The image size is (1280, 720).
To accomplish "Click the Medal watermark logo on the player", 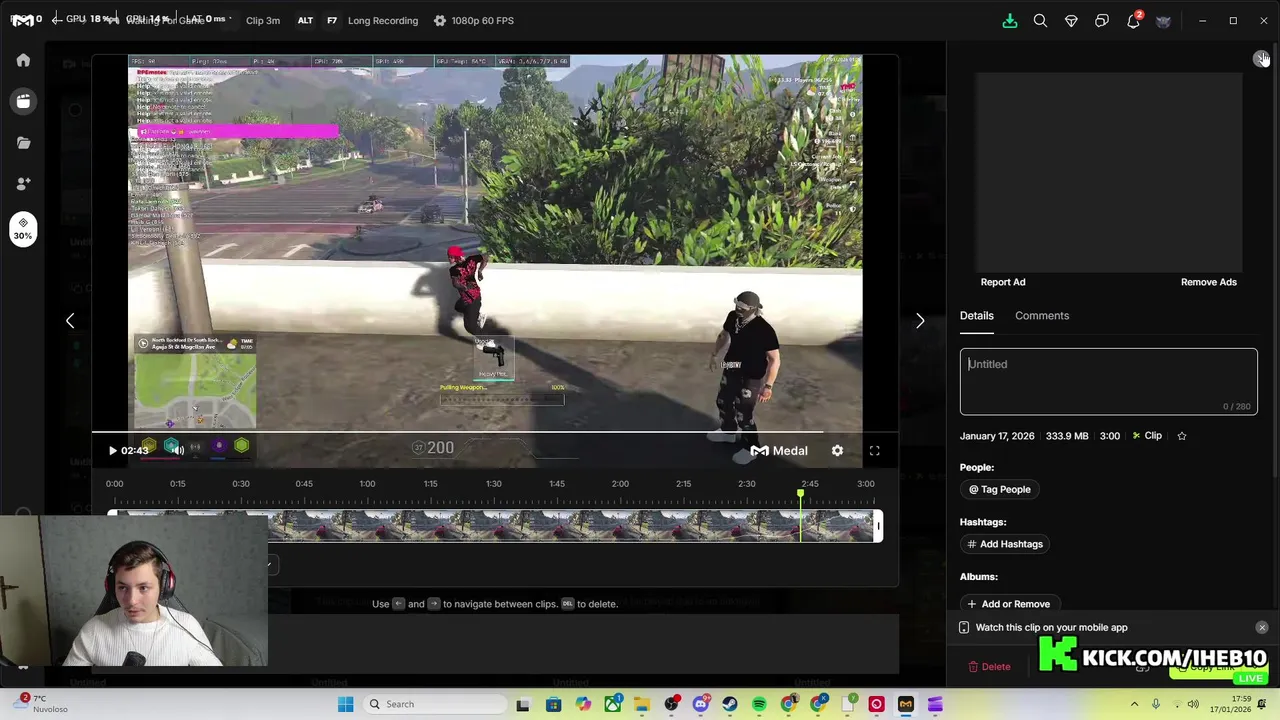I will (779, 451).
